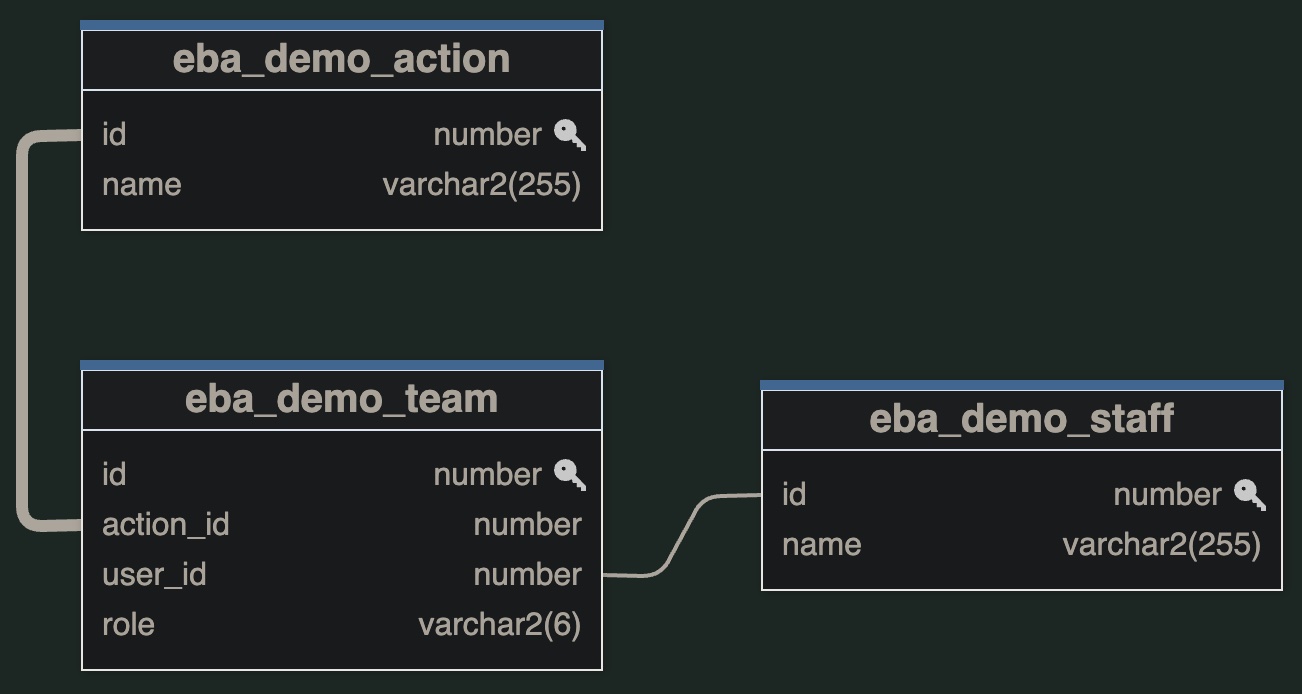Click the id column in eba_demo_team
The height and width of the screenshot is (694, 1302).
point(114,475)
